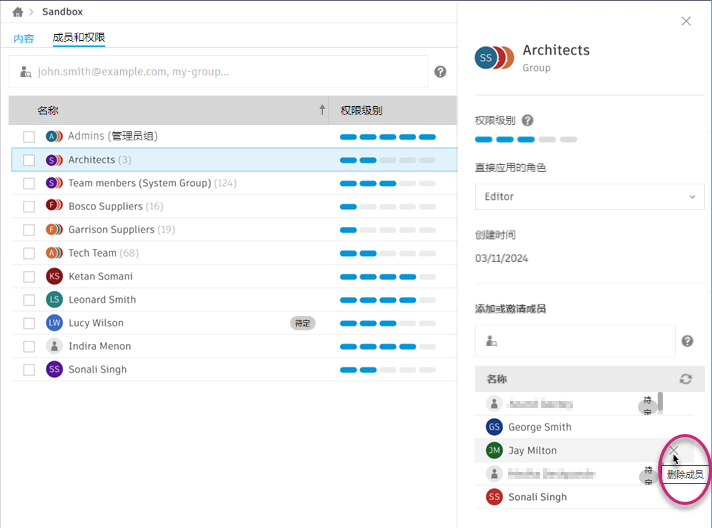Viewport: 712px width, 528px height.
Task: Click Team members group avatar icon
Action: click(x=54, y=183)
